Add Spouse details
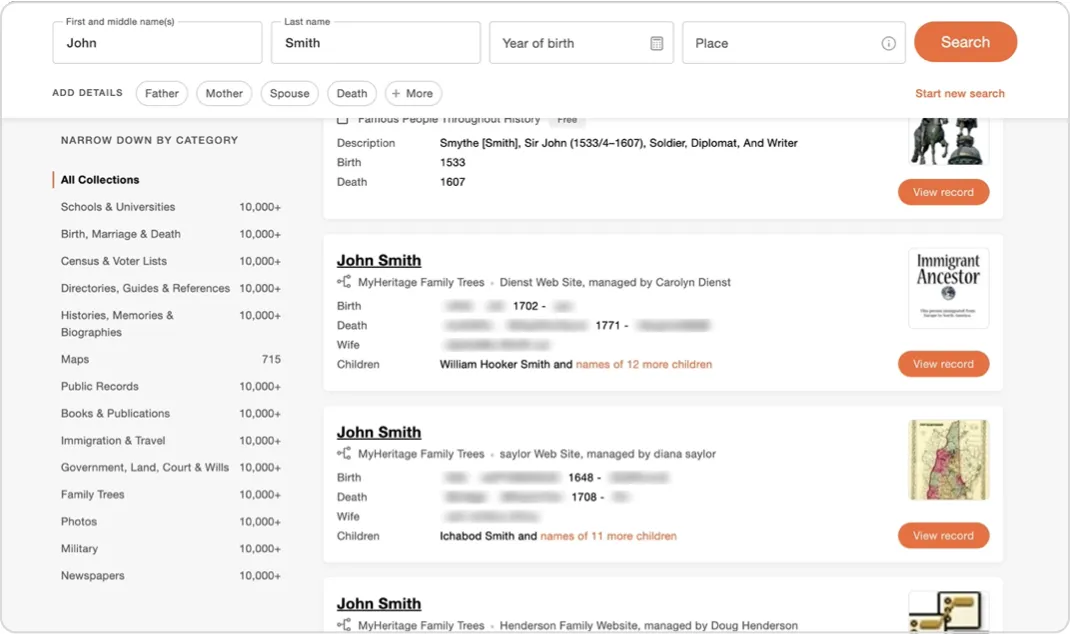The width and height of the screenshot is (1070, 634). click(x=289, y=93)
